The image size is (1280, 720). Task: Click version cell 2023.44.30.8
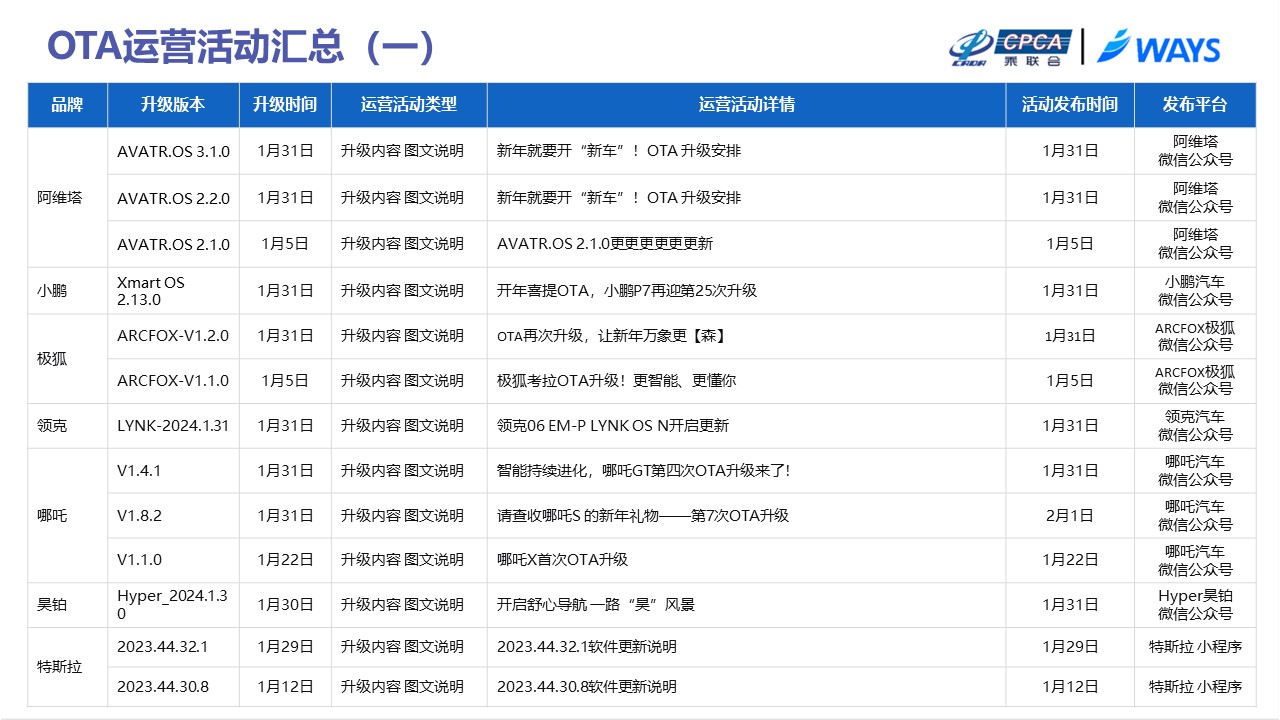[173, 687]
